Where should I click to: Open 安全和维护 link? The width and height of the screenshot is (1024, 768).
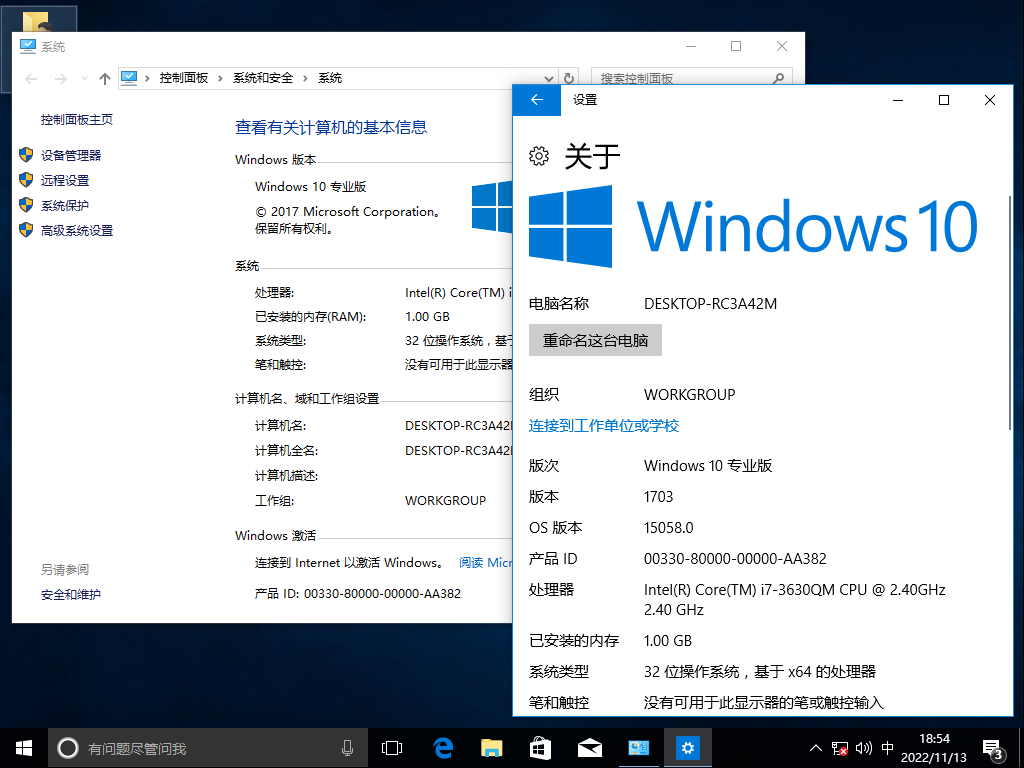[71, 595]
